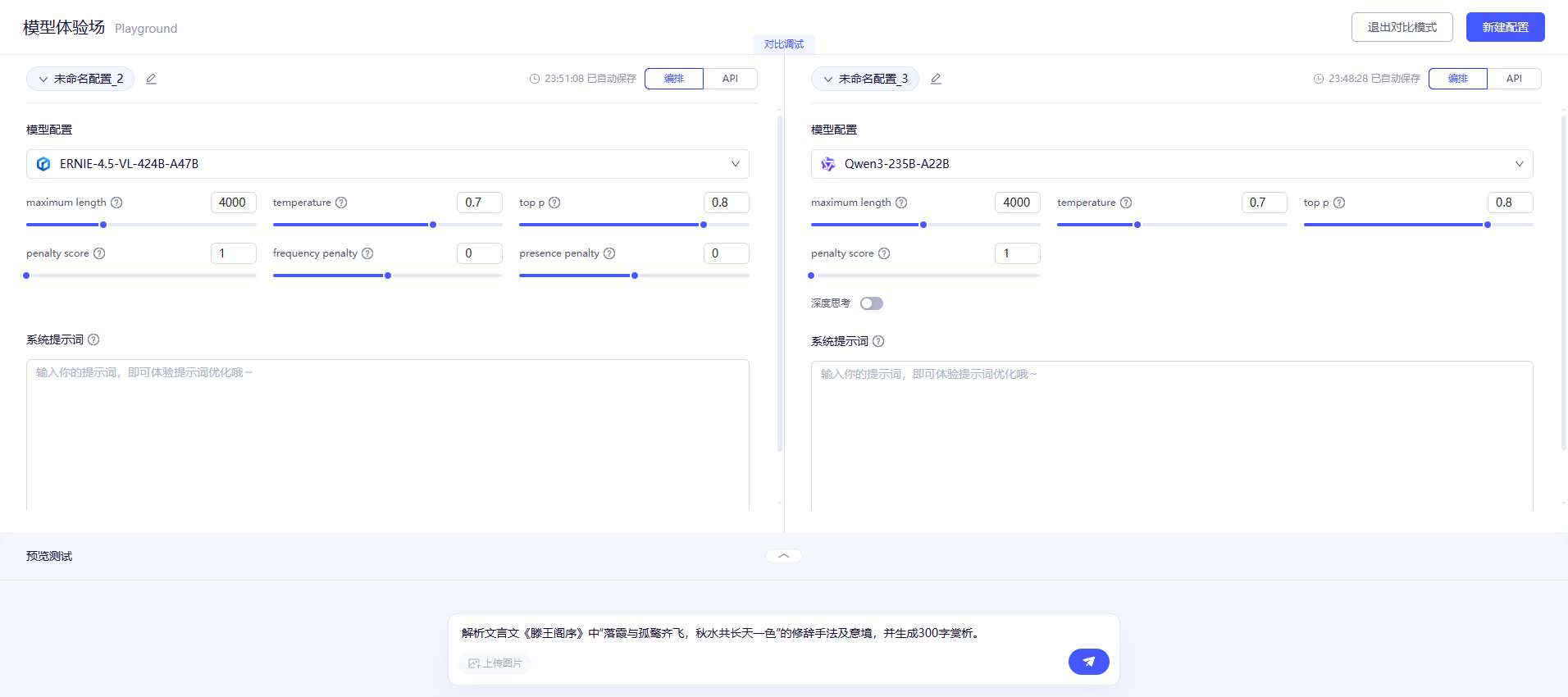The image size is (1568, 697).
Task: Switch left panel to API tab
Action: coord(730,79)
